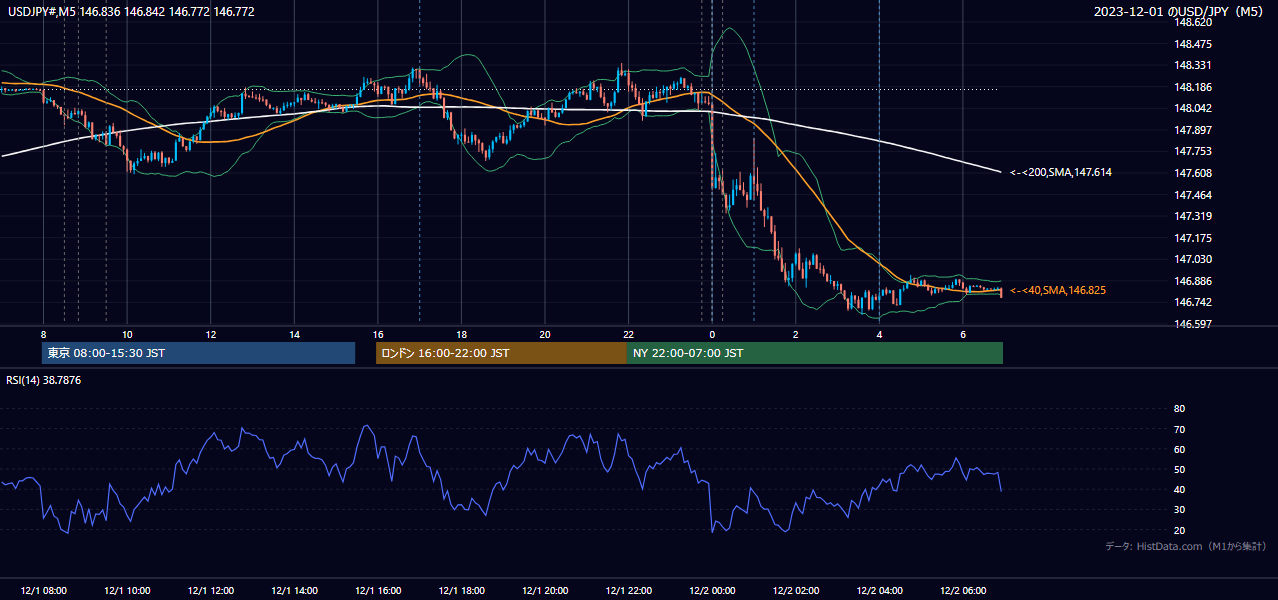Click the bottom time label 12/1 20:00
The width and height of the screenshot is (1278, 600).
(545, 591)
